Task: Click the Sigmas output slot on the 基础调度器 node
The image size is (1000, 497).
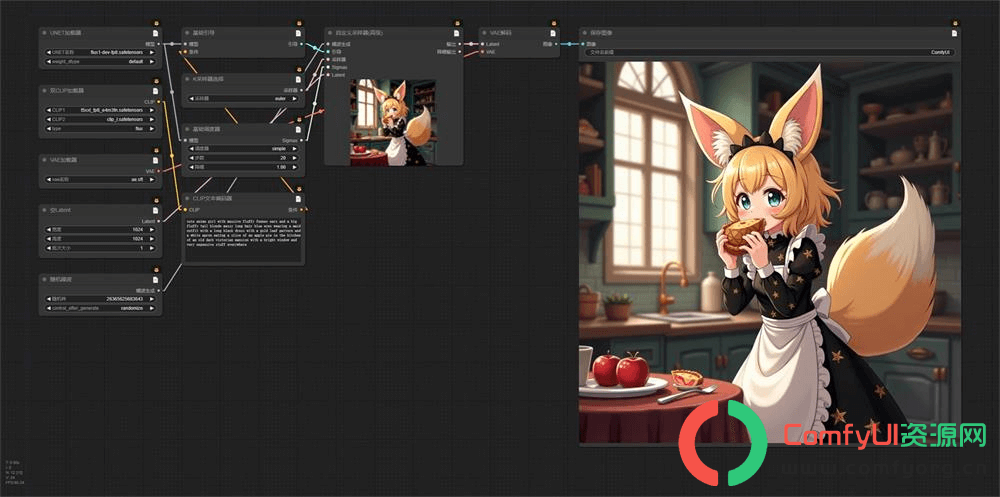Action: (x=302, y=140)
